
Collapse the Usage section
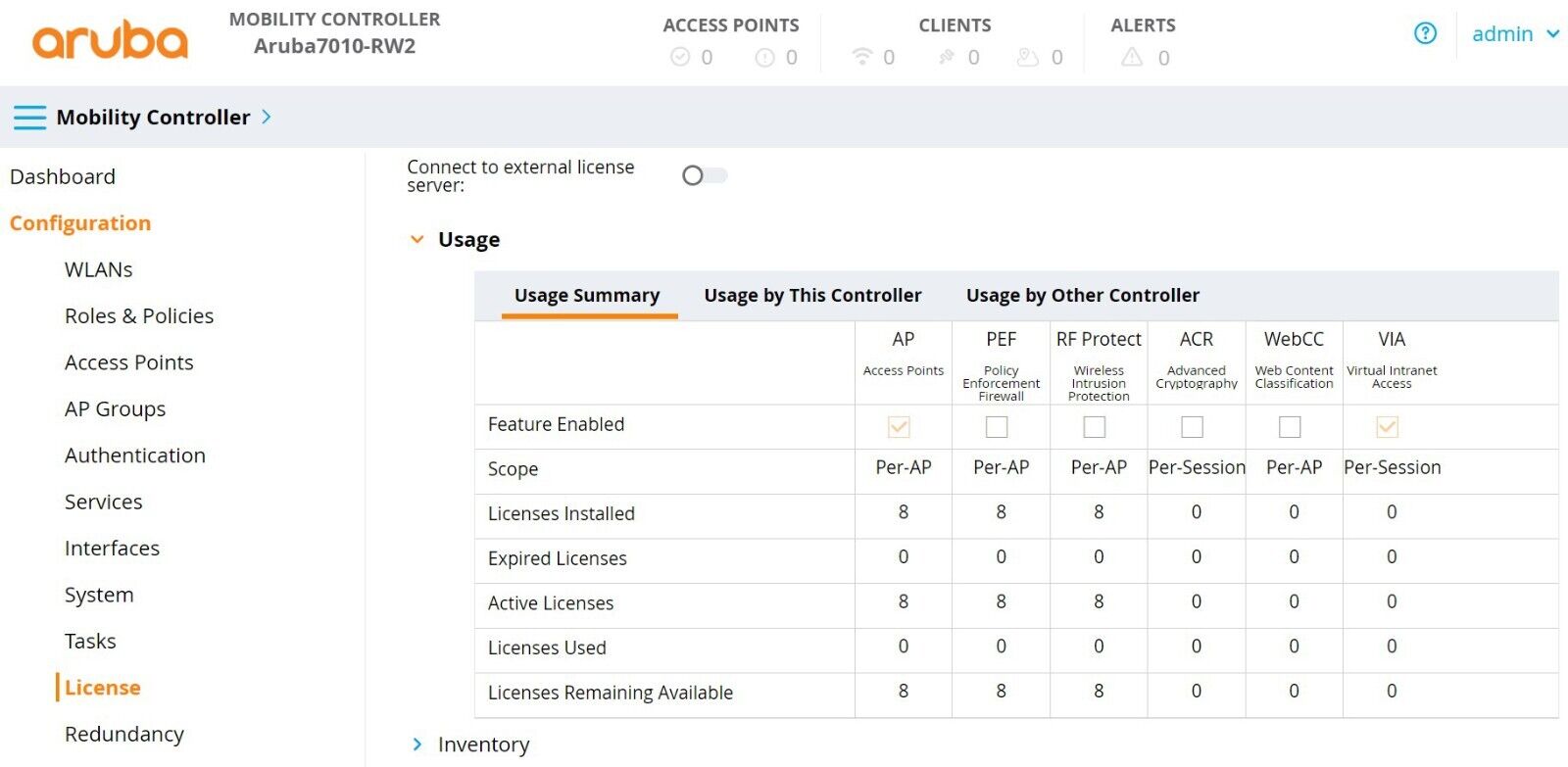coord(417,240)
